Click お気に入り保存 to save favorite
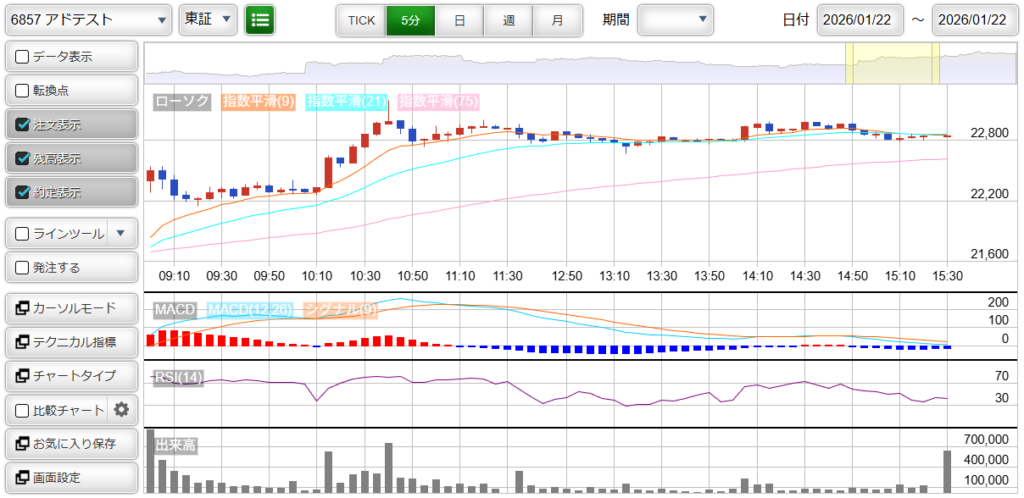Screen dimensions: 1024x498 70,443
